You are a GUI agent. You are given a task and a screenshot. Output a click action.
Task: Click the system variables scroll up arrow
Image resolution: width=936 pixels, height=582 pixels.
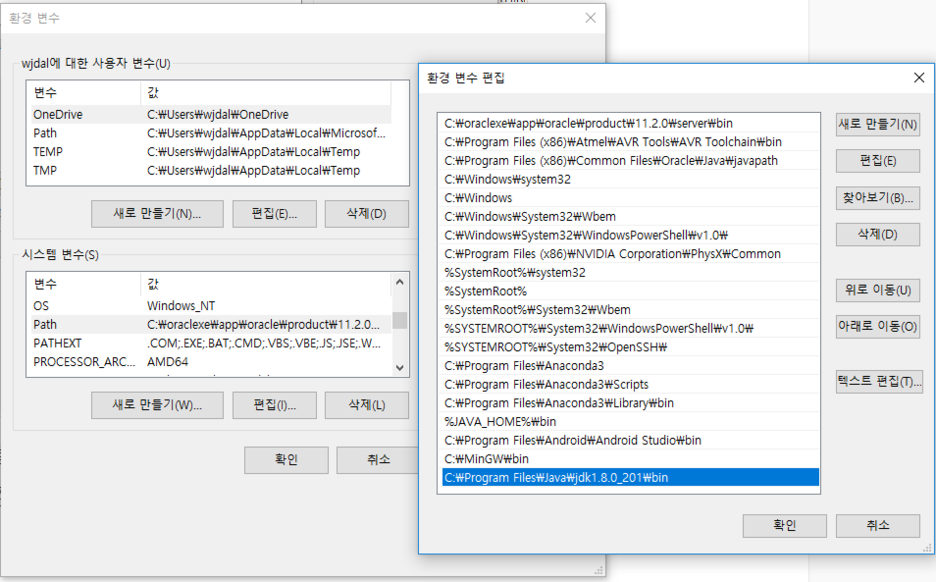point(400,282)
